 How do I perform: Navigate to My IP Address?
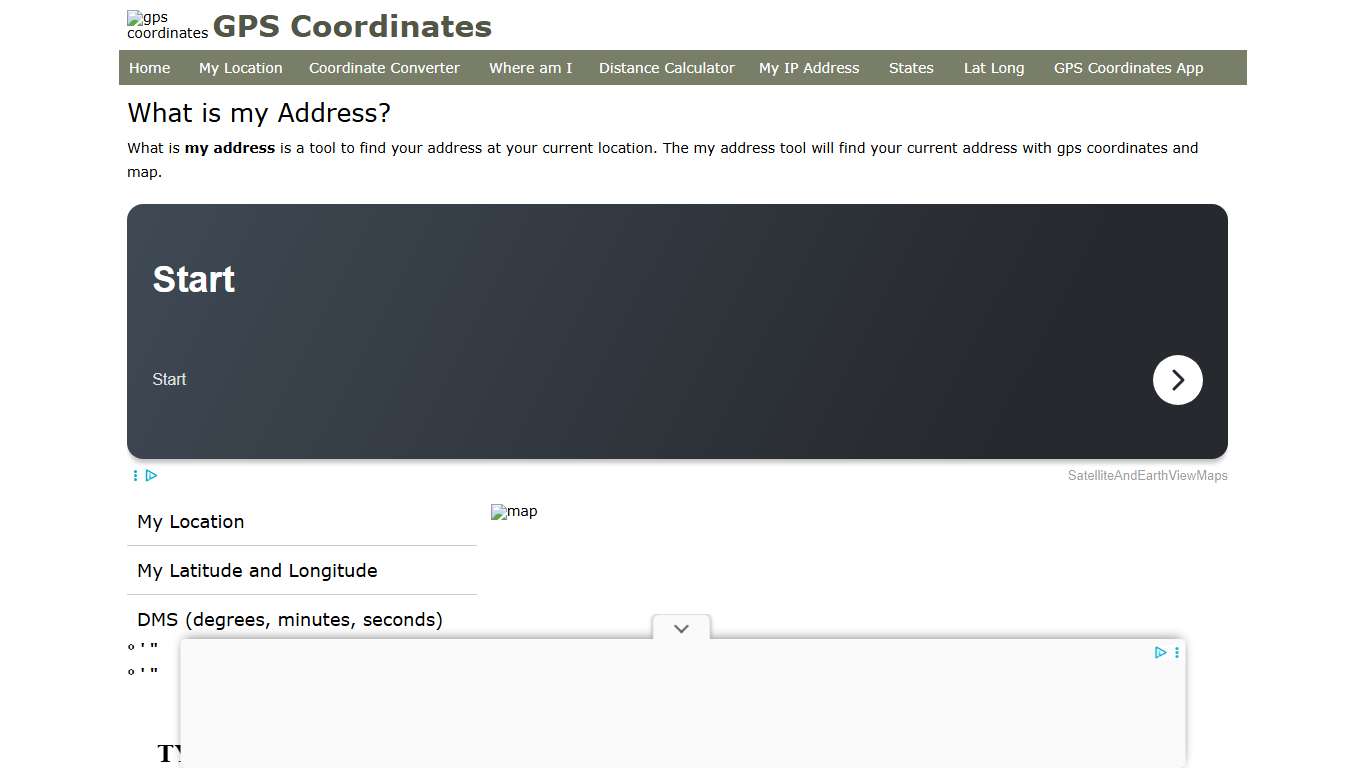(809, 68)
